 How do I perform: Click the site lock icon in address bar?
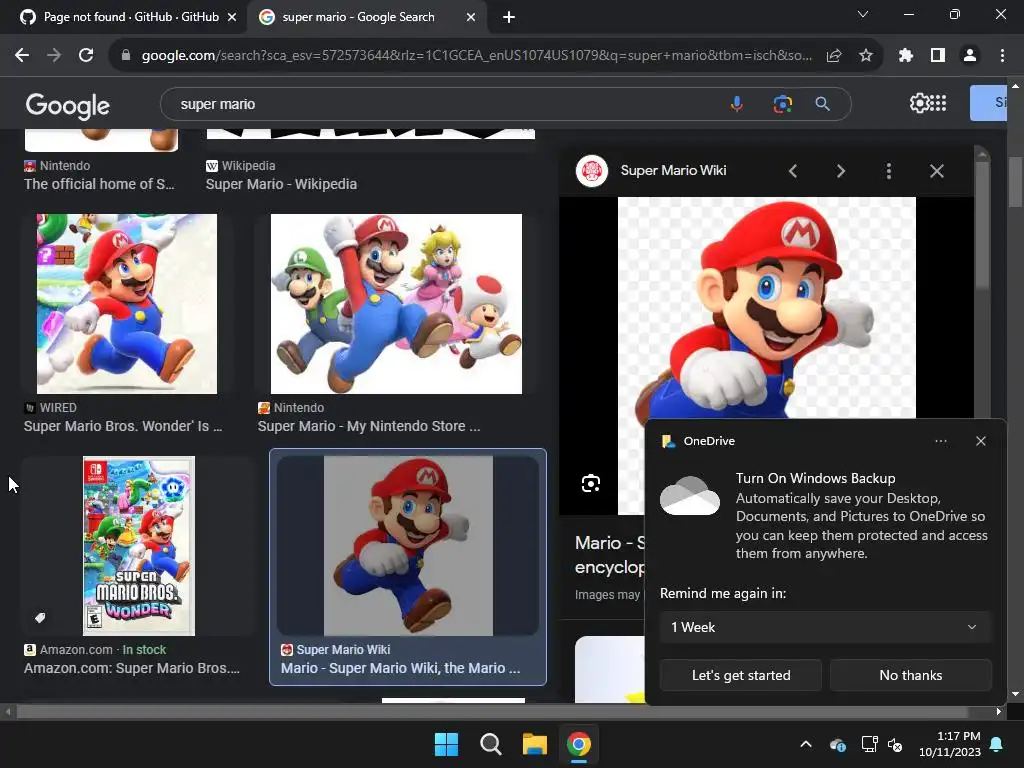click(126, 56)
